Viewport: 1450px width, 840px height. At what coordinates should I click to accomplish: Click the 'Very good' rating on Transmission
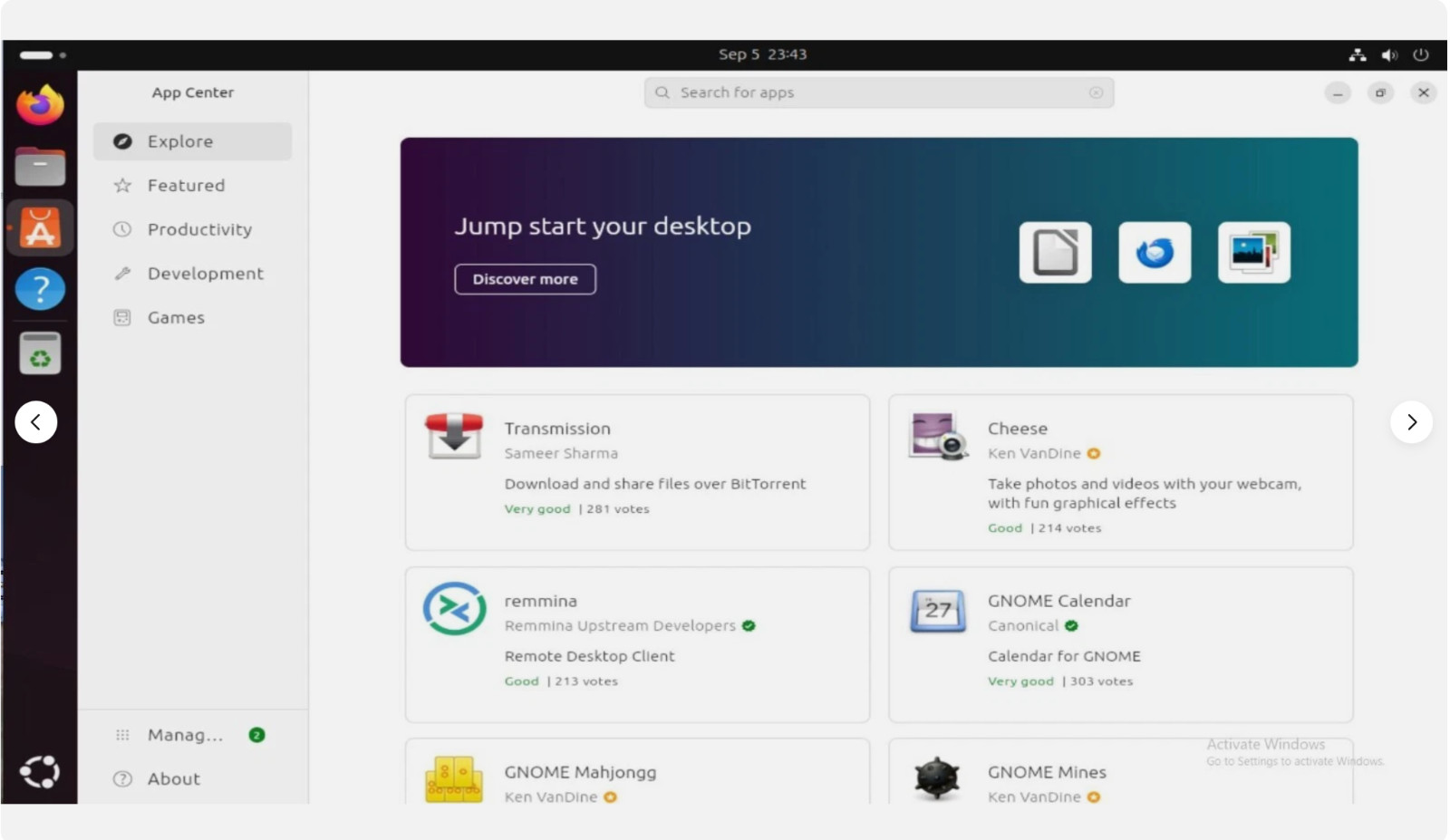(x=537, y=509)
